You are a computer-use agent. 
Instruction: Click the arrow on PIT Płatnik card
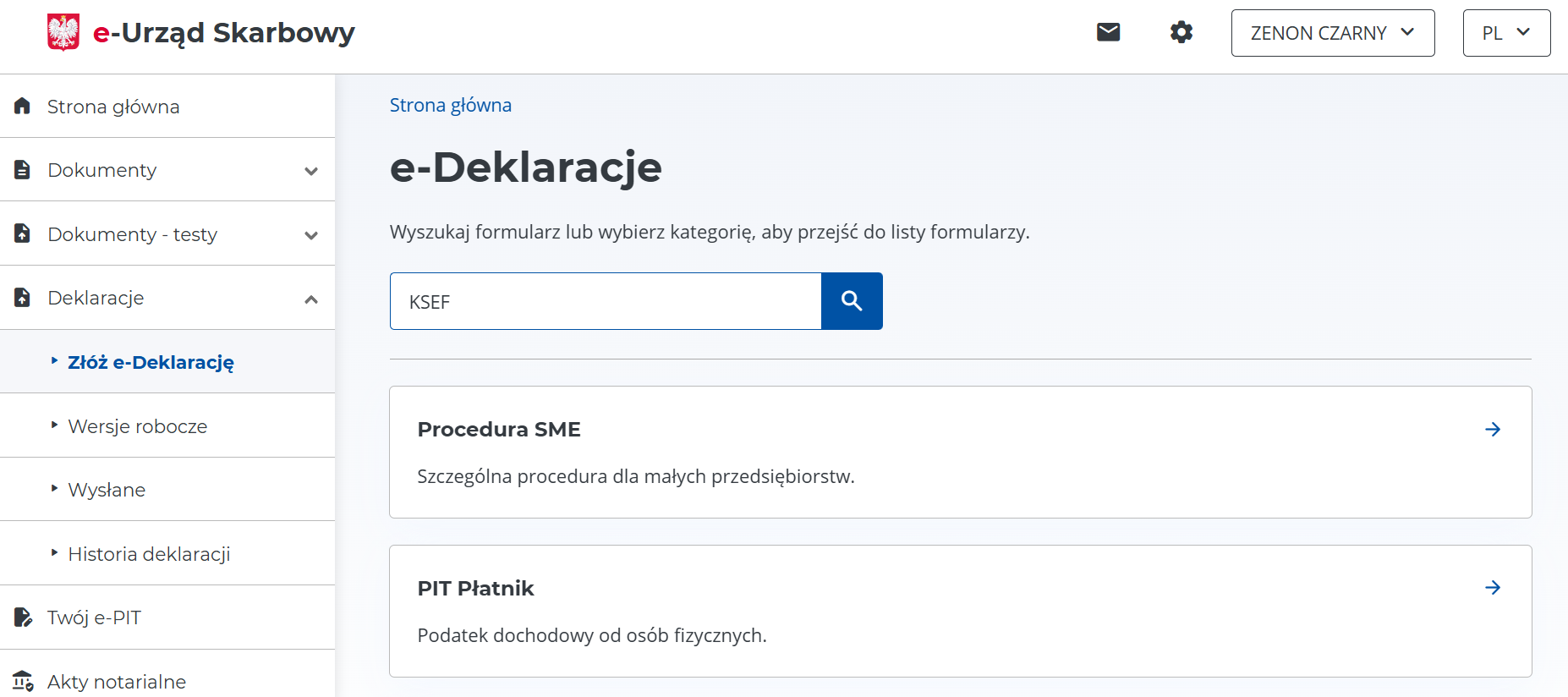[x=1493, y=588]
